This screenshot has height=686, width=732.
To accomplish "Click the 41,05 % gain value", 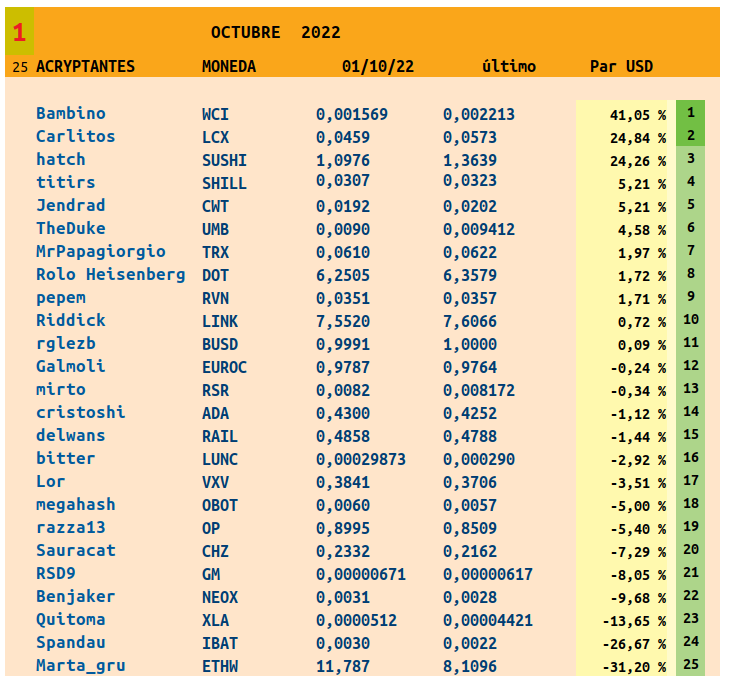I will coord(637,115).
